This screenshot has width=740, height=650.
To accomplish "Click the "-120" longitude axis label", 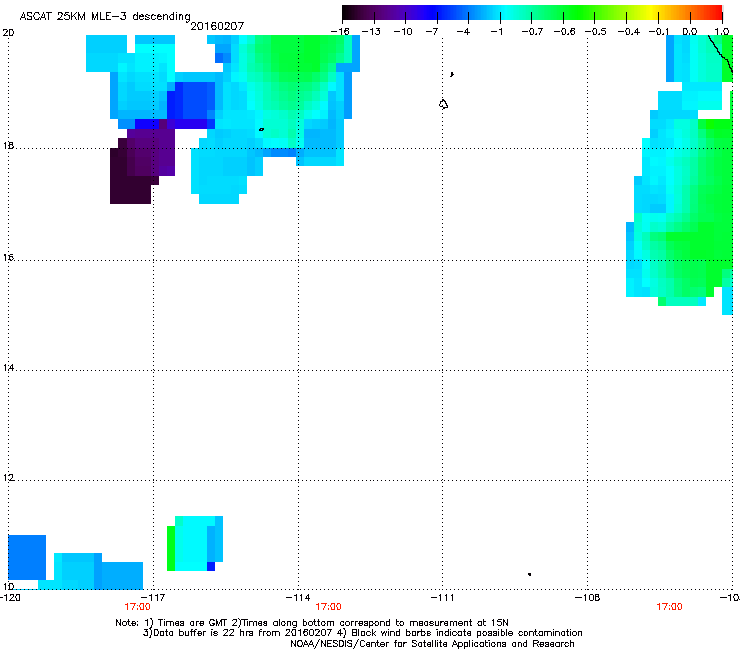I will tap(10, 597).
